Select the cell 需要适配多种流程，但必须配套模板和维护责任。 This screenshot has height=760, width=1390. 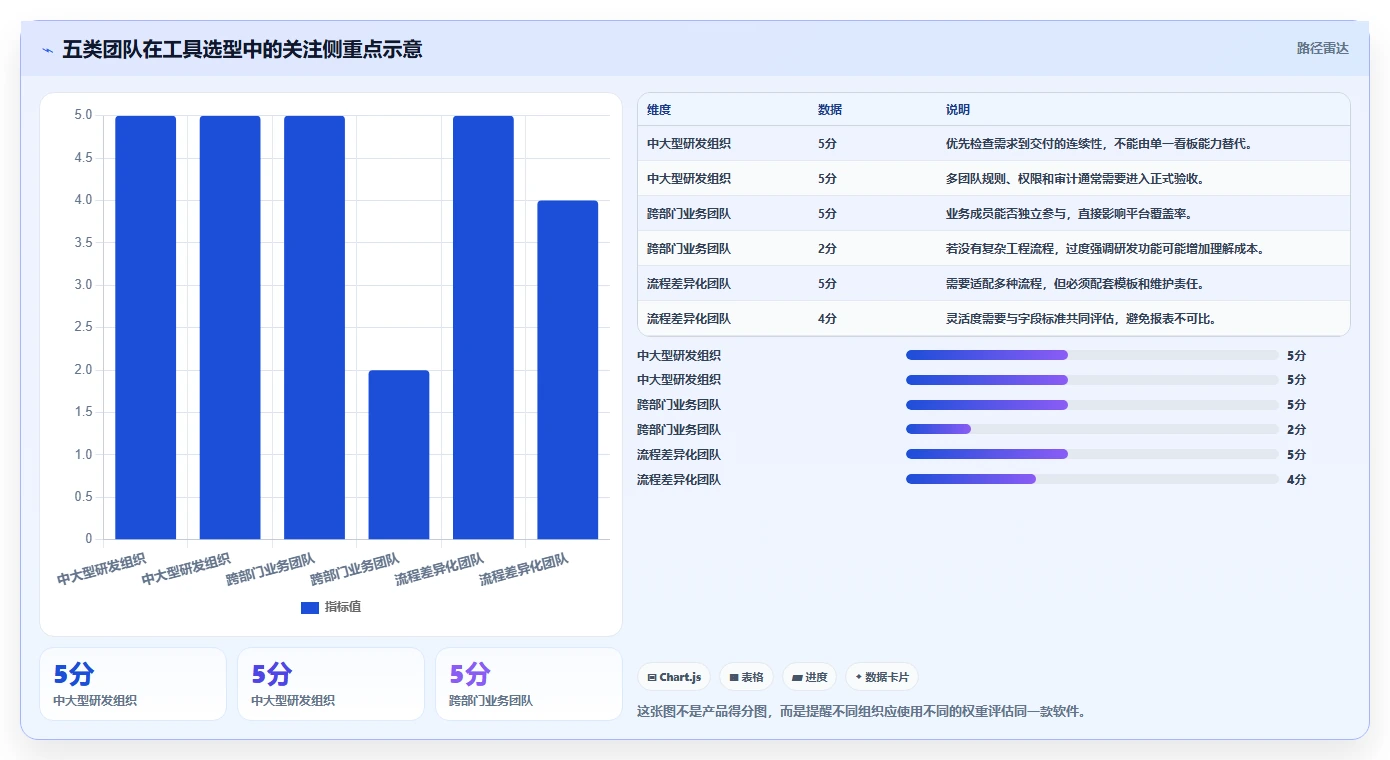point(1075,284)
